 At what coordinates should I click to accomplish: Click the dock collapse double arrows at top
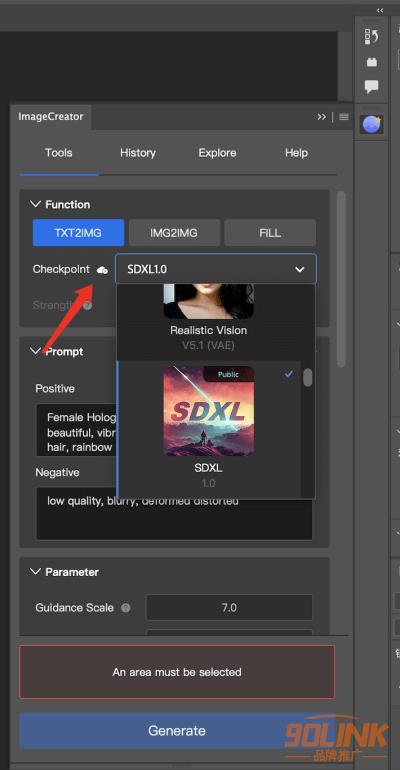pyautogui.click(x=380, y=10)
